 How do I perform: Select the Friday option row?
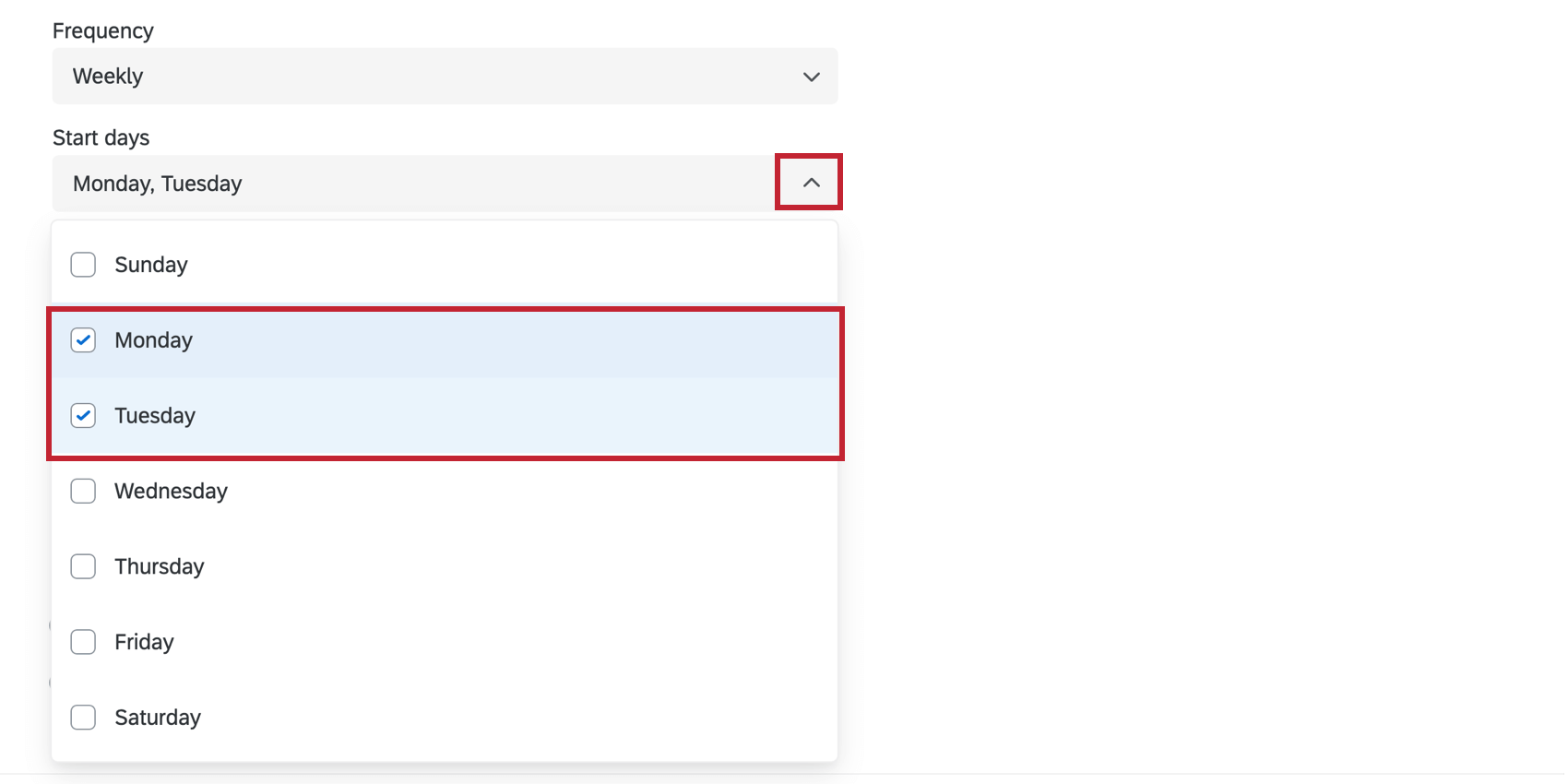click(x=369, y=642)
